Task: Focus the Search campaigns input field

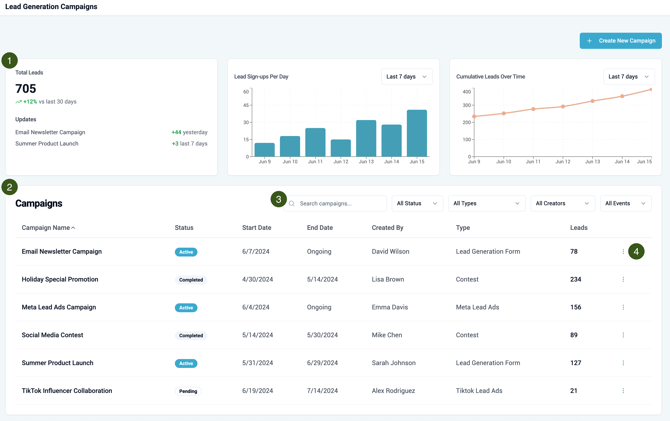Action: 340,203
